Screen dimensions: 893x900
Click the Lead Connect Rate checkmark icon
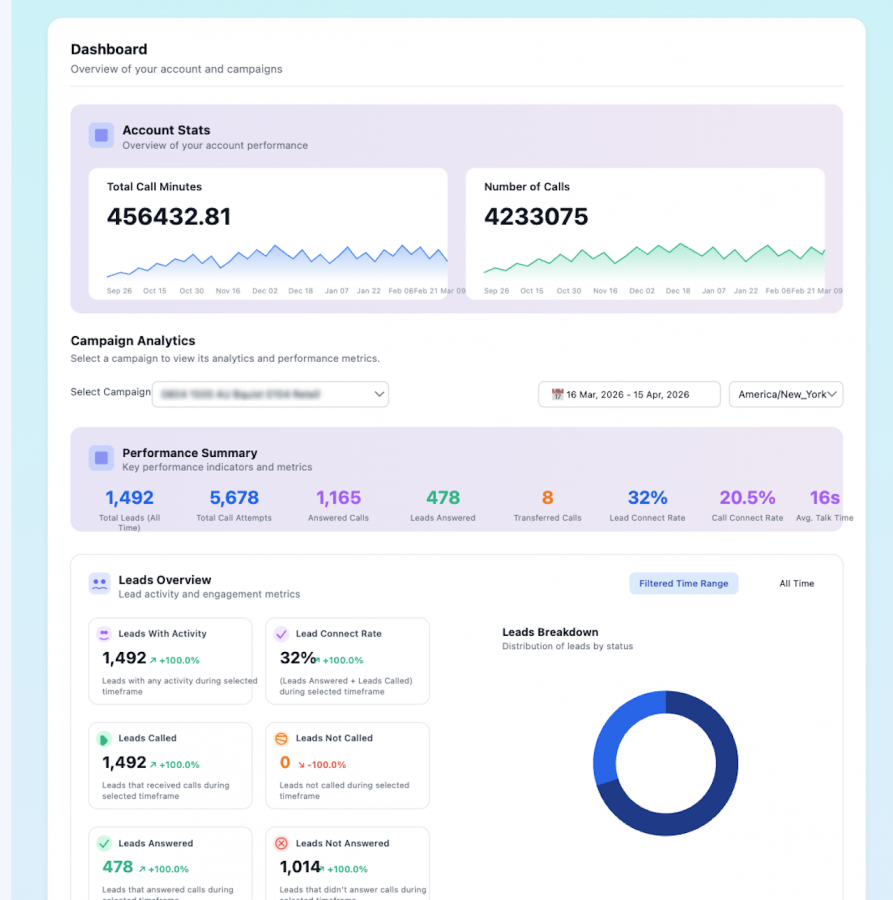coord(281,634)
